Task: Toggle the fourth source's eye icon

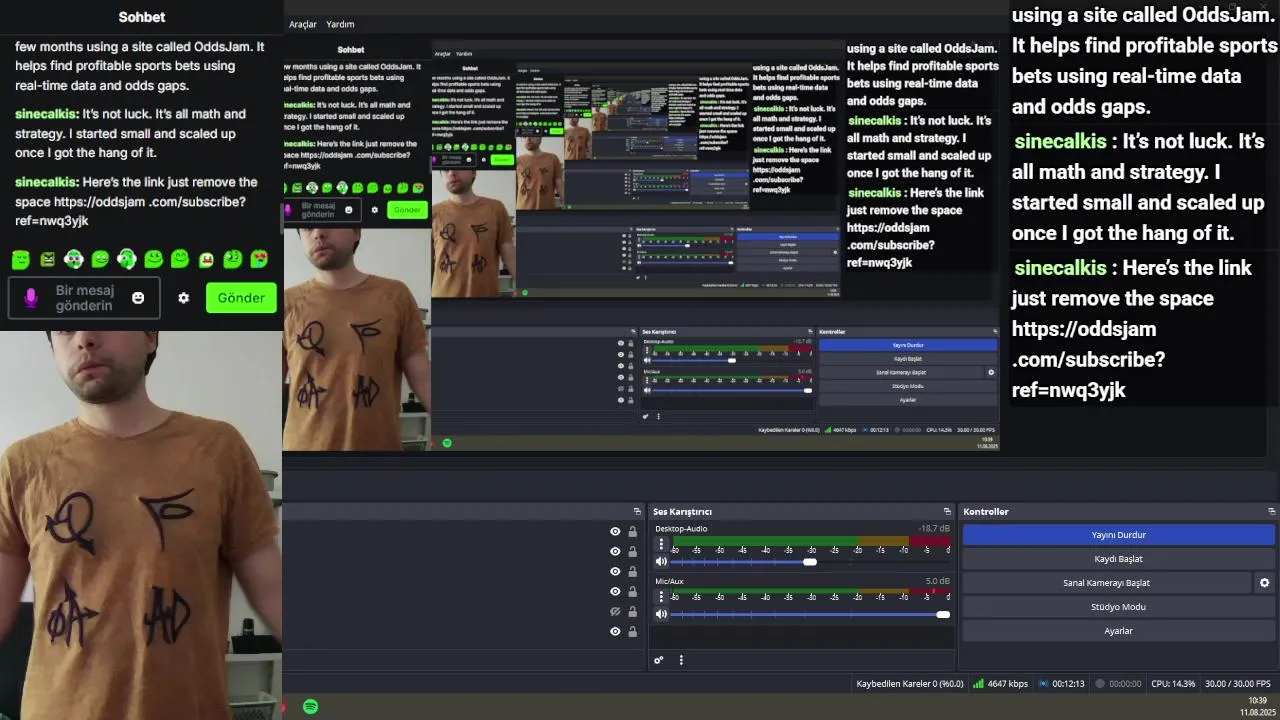Action: [x=615, y=592]
